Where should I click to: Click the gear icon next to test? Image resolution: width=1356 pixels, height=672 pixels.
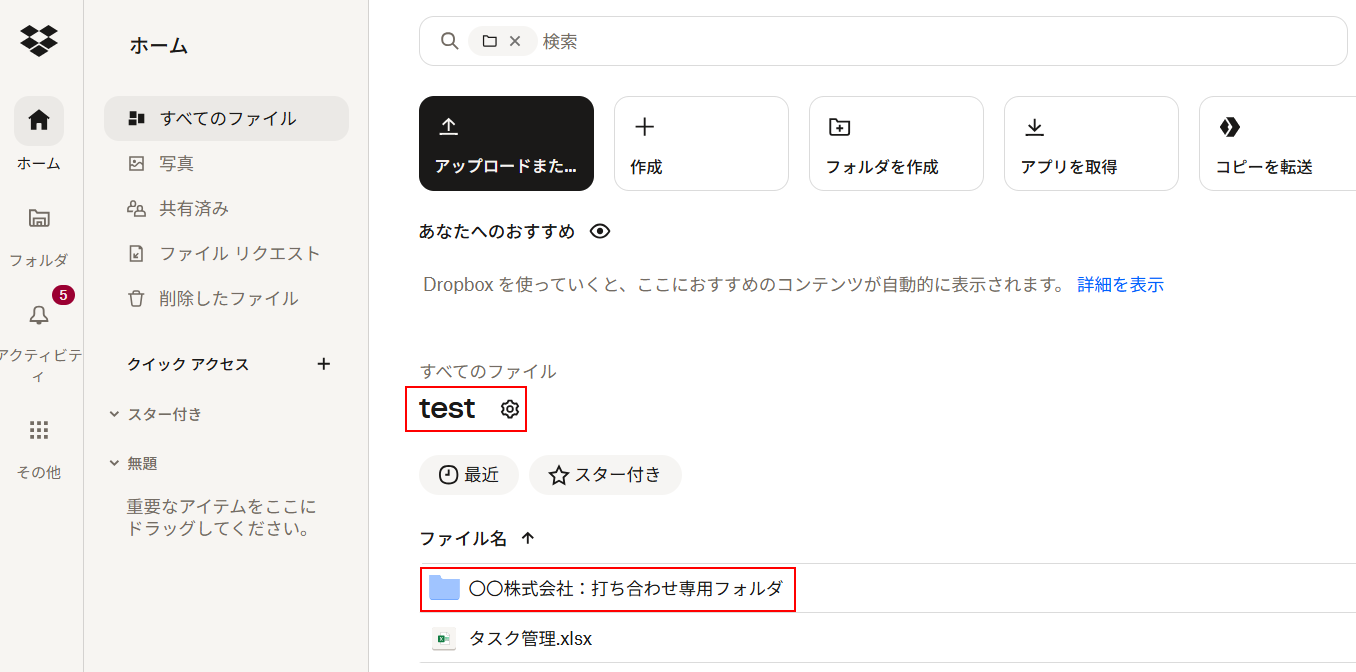click(x=510, y=409)
